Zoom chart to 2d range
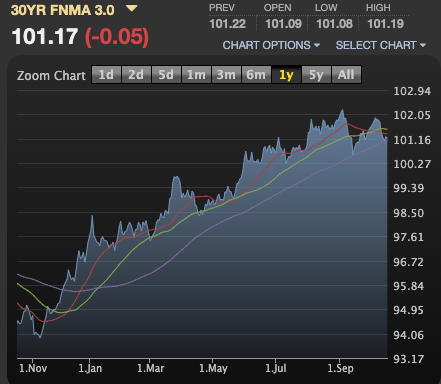The image size is (441, 384). pos(136,74)
